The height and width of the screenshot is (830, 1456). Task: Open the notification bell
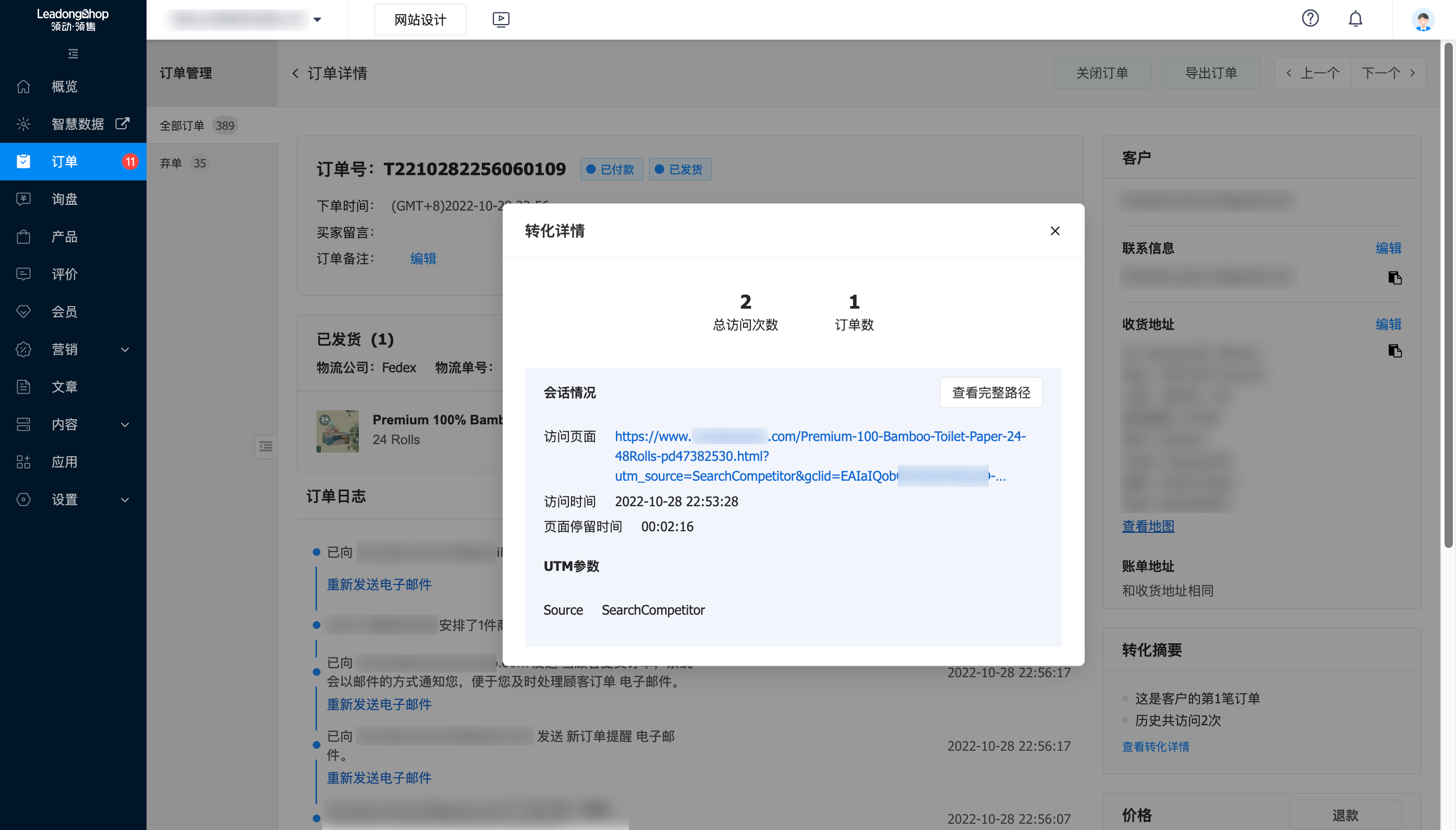point(1355,19)
